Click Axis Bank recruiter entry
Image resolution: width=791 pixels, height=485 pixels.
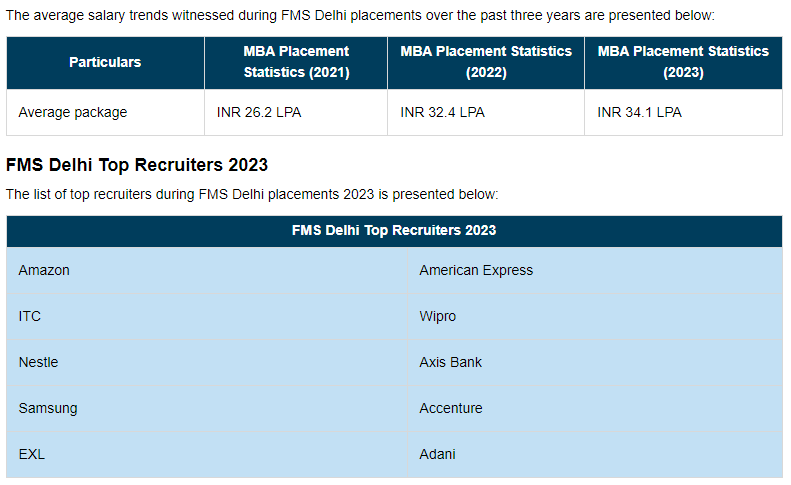point(450,362)
